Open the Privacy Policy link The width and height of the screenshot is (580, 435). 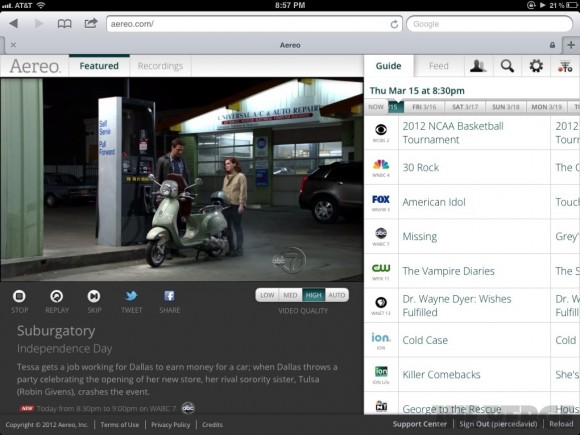coord(171,425)
